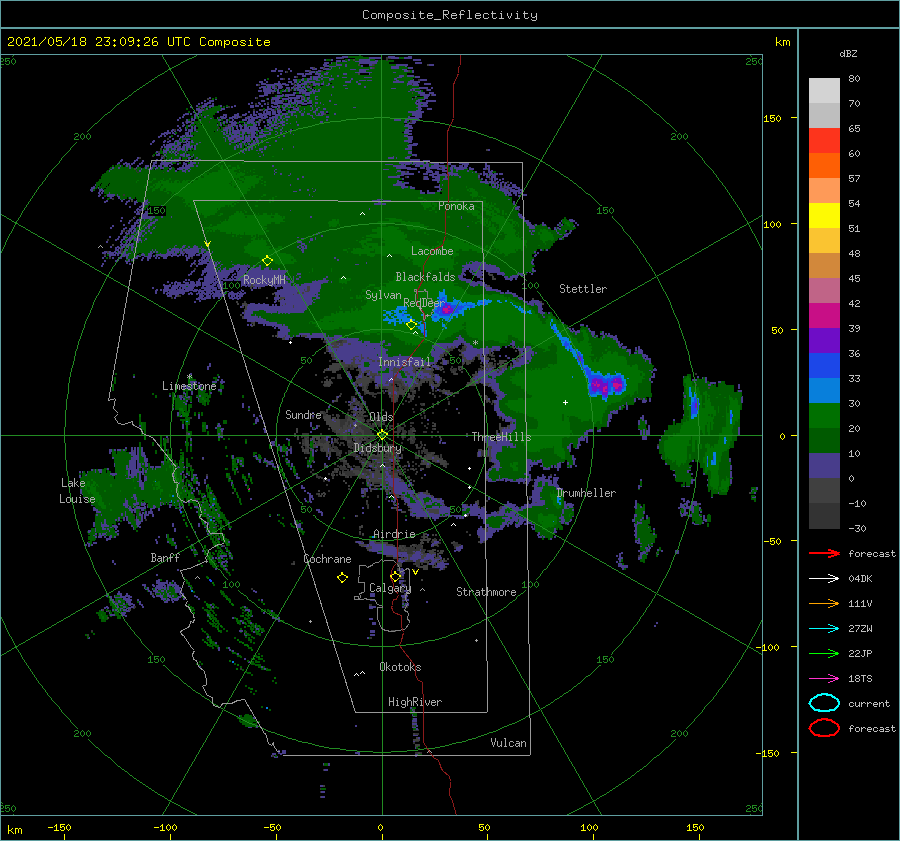The height and width of the screenshot is (841, 900).
Task: Click the Vulcan town label
Action: pyautogui.click(x=508, y=743)
